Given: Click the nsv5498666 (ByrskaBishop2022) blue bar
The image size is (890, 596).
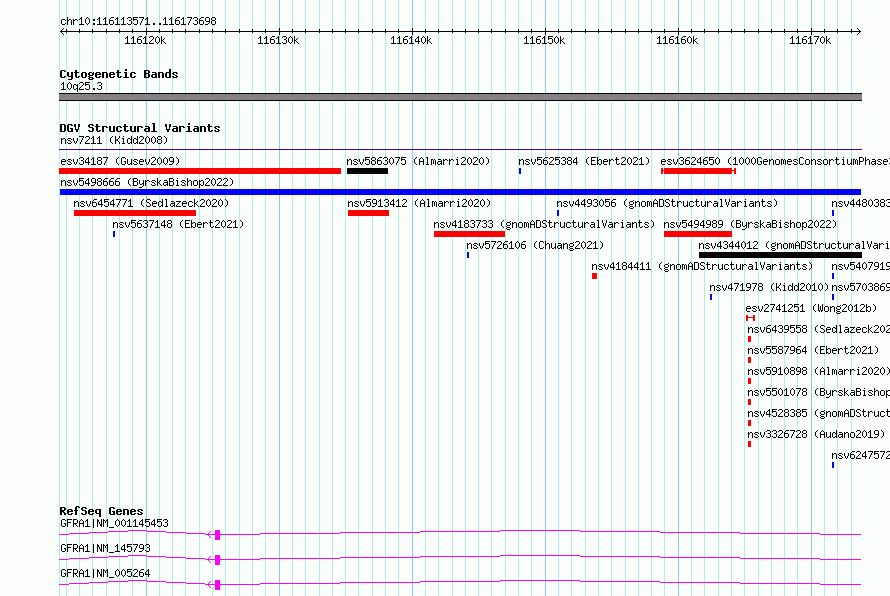Looking at the screenshot, I should [x=460, y=192].
